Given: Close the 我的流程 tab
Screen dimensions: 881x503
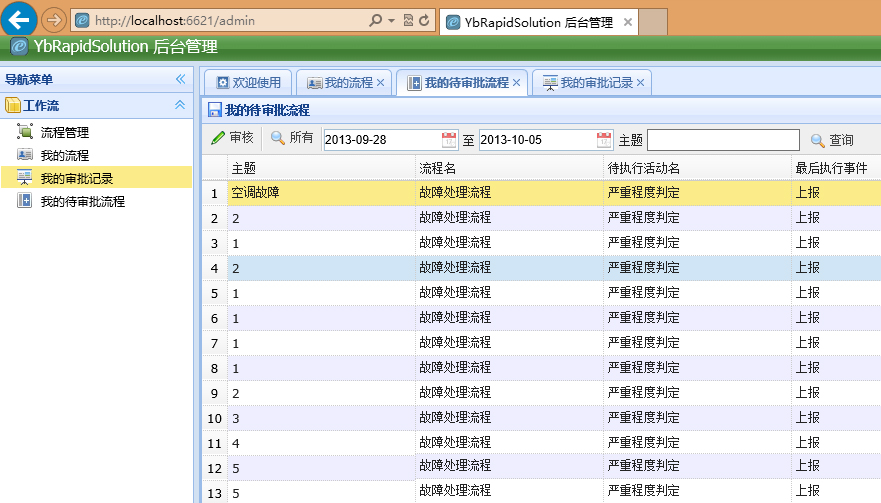Looking at the screenshot, I should (380, 83).
